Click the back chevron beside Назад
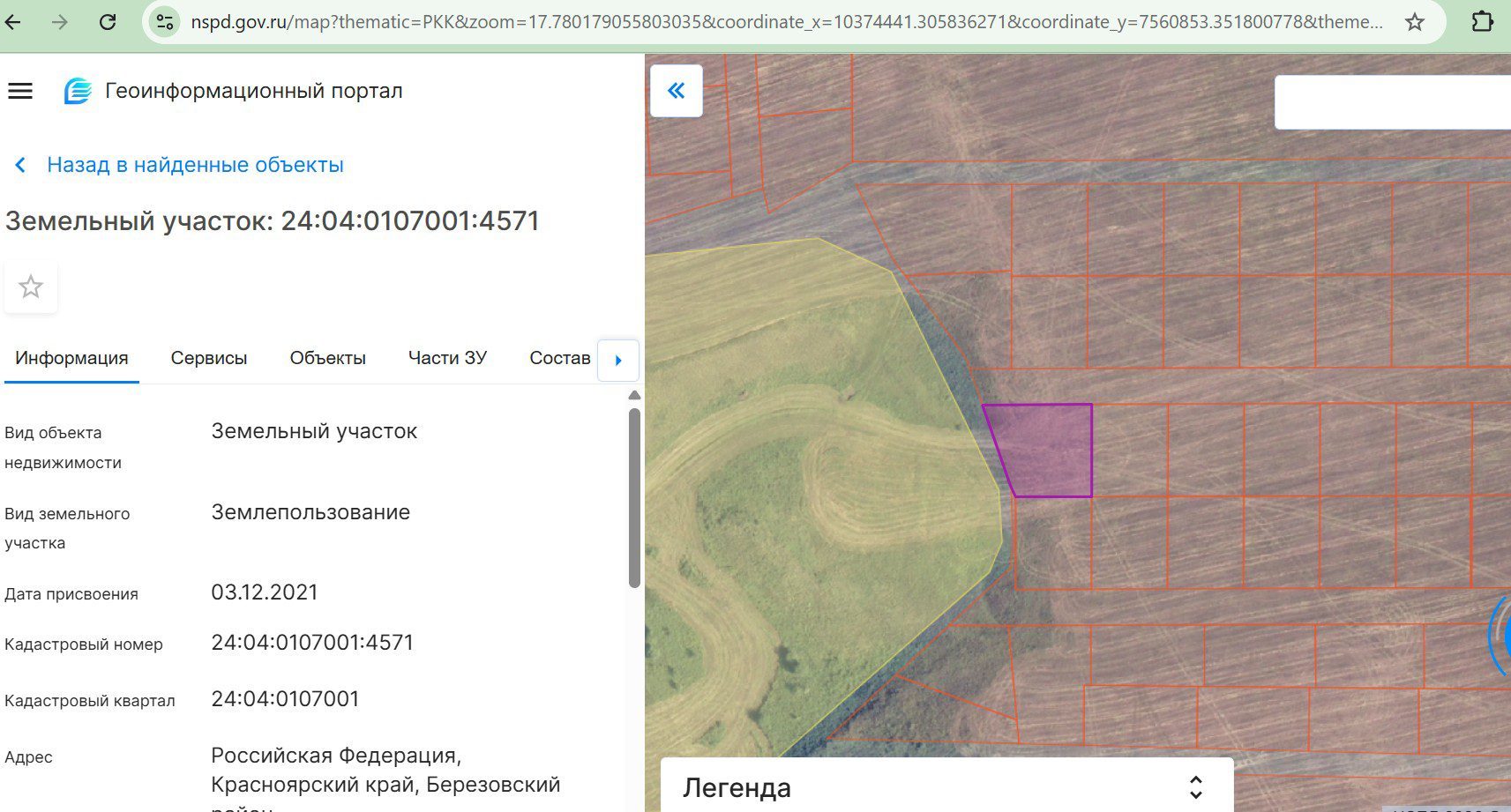Screen dimensions: 1511x812 click(x=20, y=165)
